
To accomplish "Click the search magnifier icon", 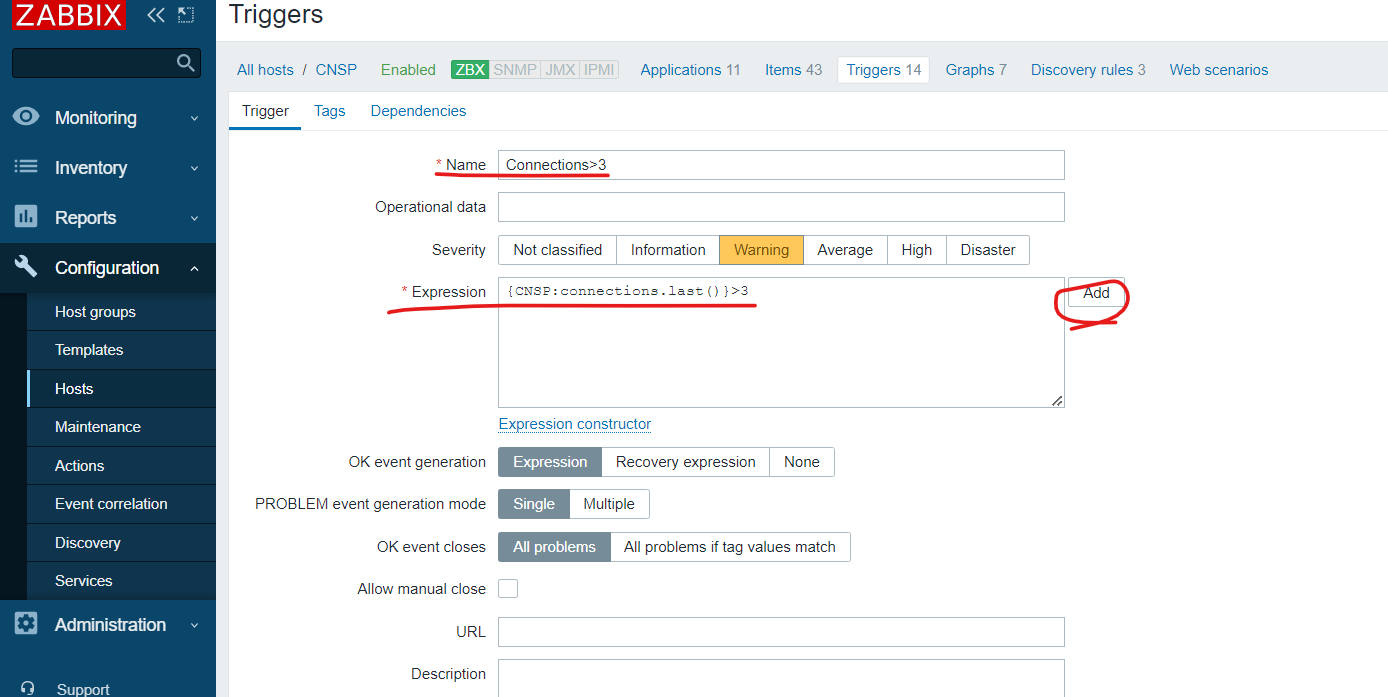I will pyautogui.click(x=185, y=63).
